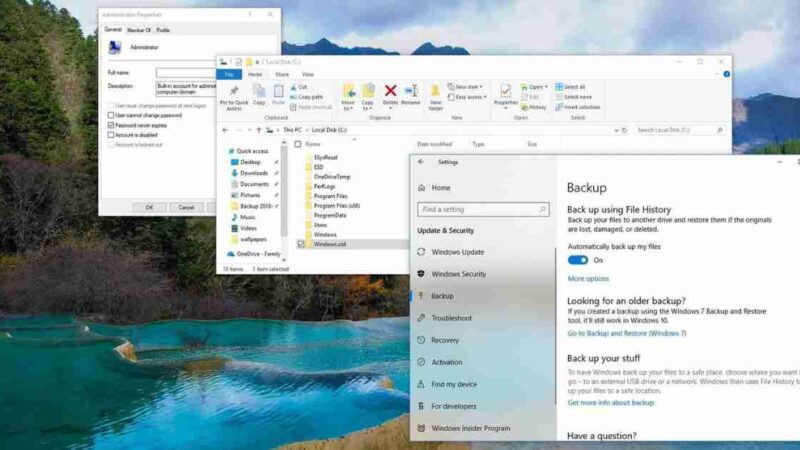Screen dimensions: 800x450
Task: Click Select all in the ribbon
Action: [570, 87]
